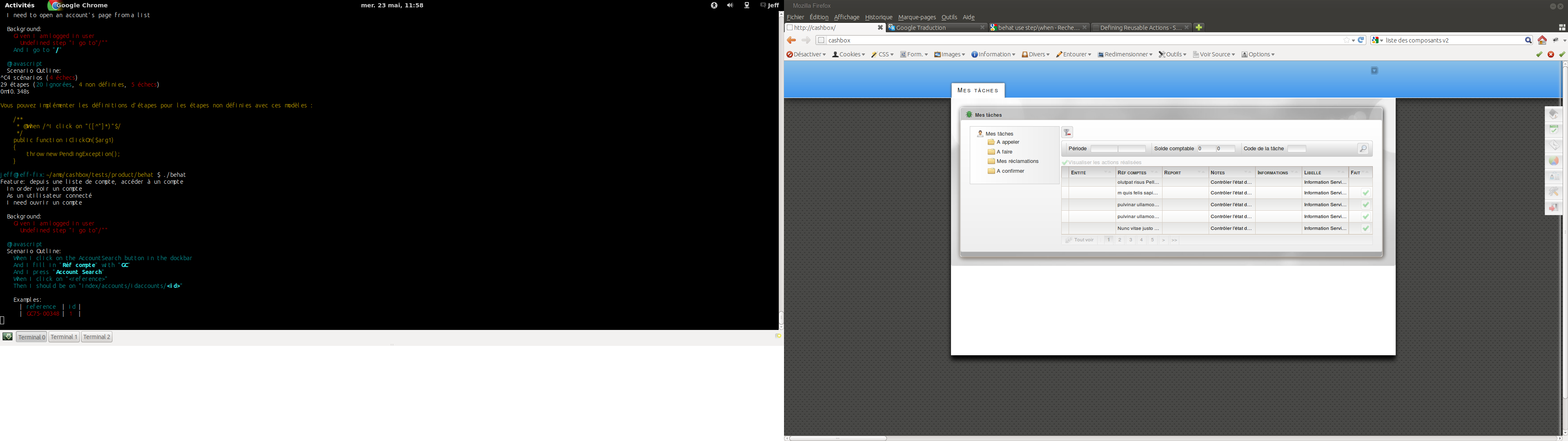Click the network icon in top system bar
This screenshot has width=1568, height=441.
[747, 5]
